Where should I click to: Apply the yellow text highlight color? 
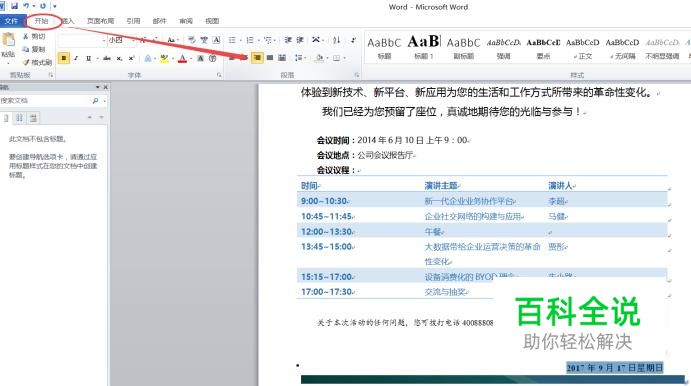(164, 58)
